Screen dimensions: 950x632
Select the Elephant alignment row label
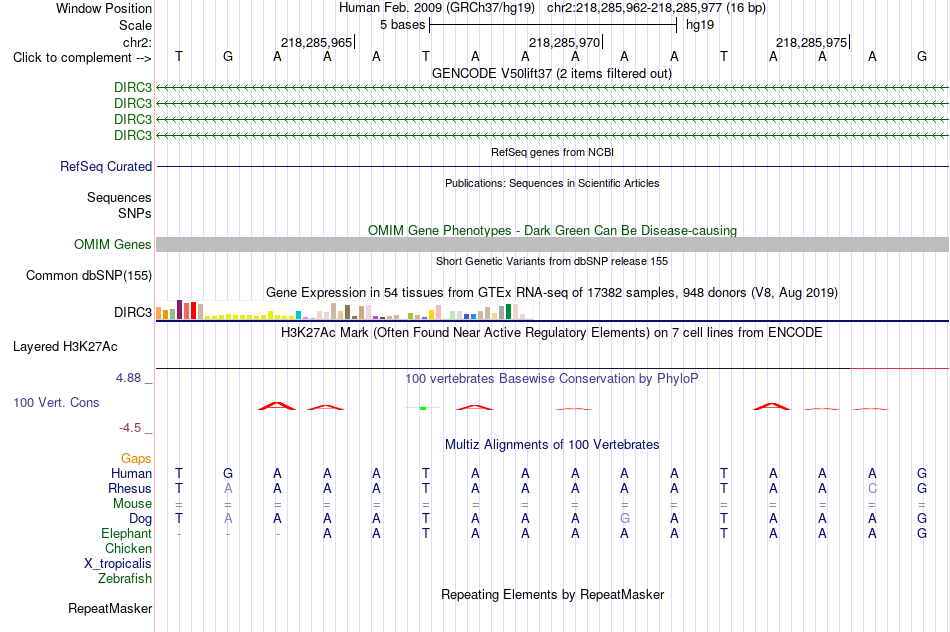[126, 534]
